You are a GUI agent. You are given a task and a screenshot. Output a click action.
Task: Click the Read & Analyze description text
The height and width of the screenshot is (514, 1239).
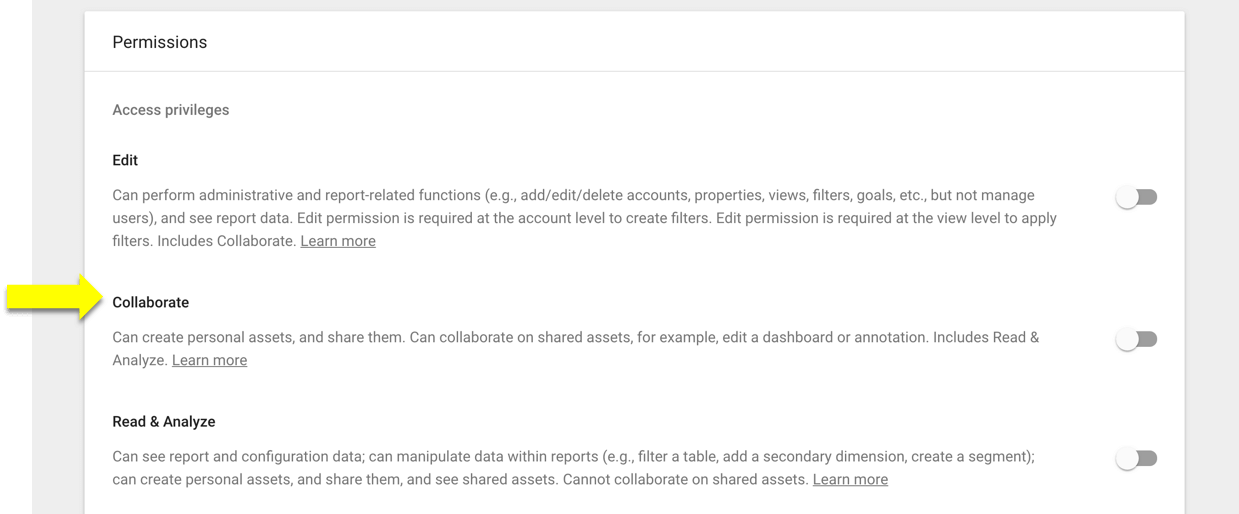pos(574,468)
